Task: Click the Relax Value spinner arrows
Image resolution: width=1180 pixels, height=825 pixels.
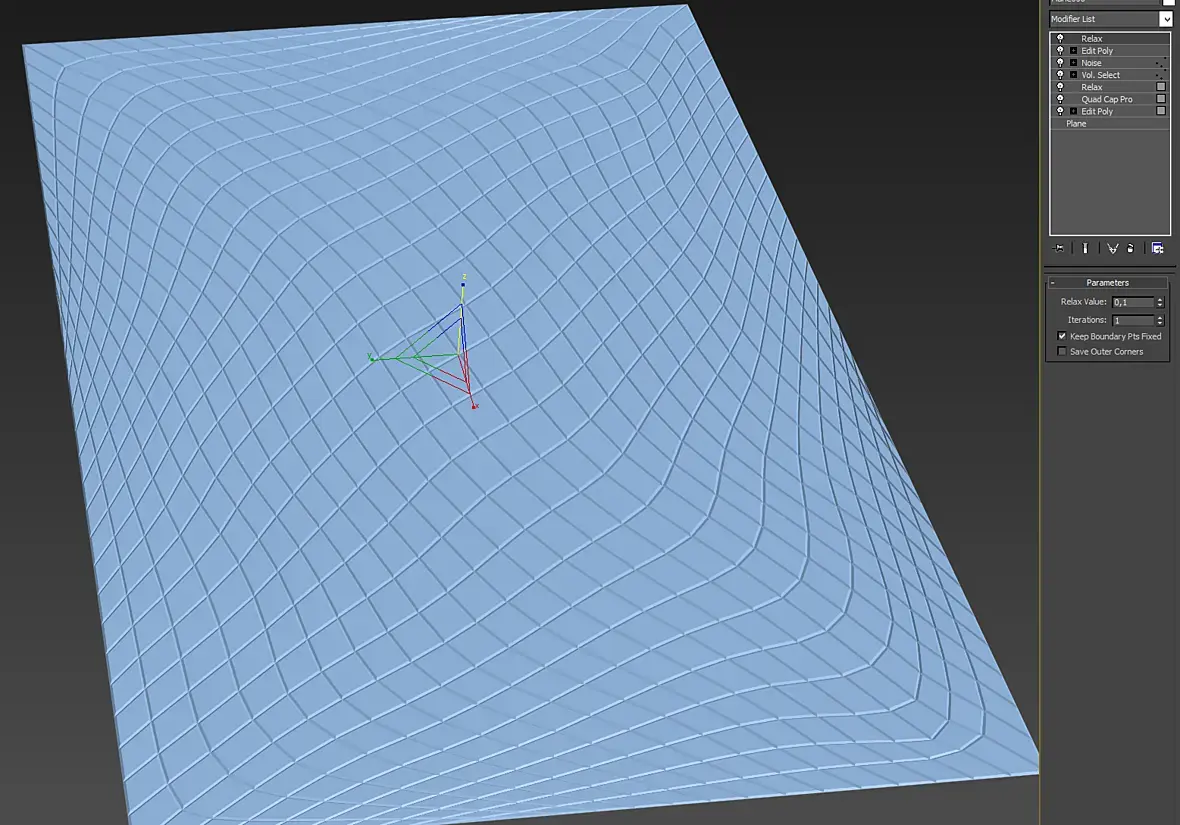Action: (1160, 302)
